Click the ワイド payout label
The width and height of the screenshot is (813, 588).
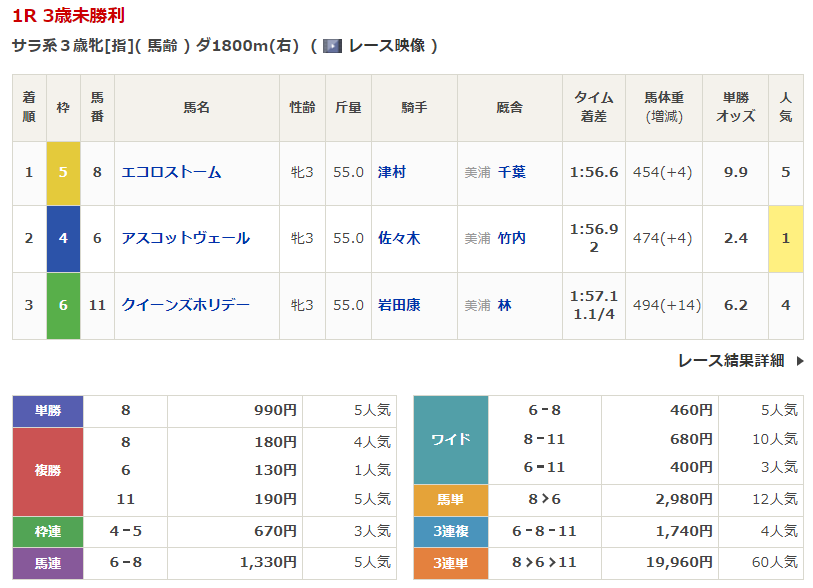click(450, 439)
